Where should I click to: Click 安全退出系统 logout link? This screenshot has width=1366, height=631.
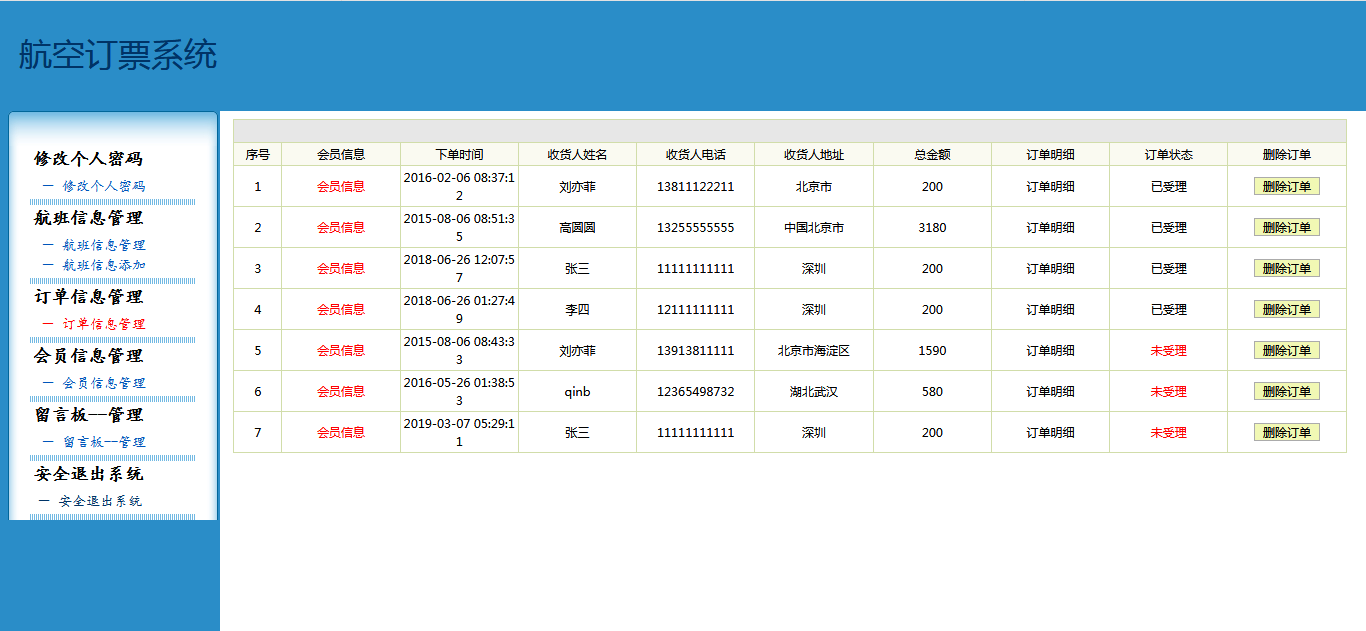[x=100, y=501]
